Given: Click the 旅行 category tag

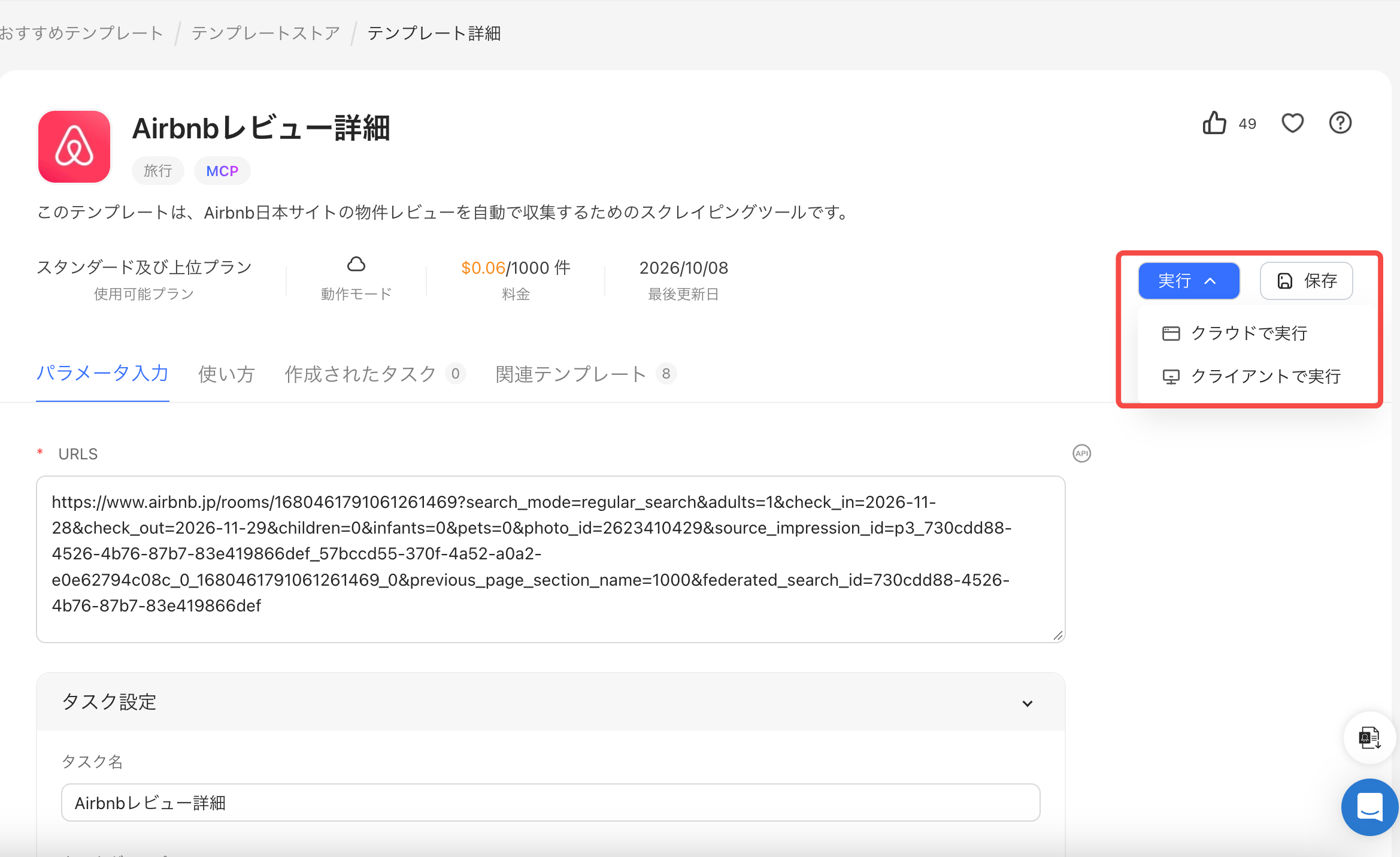Looking at the screenshot, I should pyautogui.click(x=158, y=171).
